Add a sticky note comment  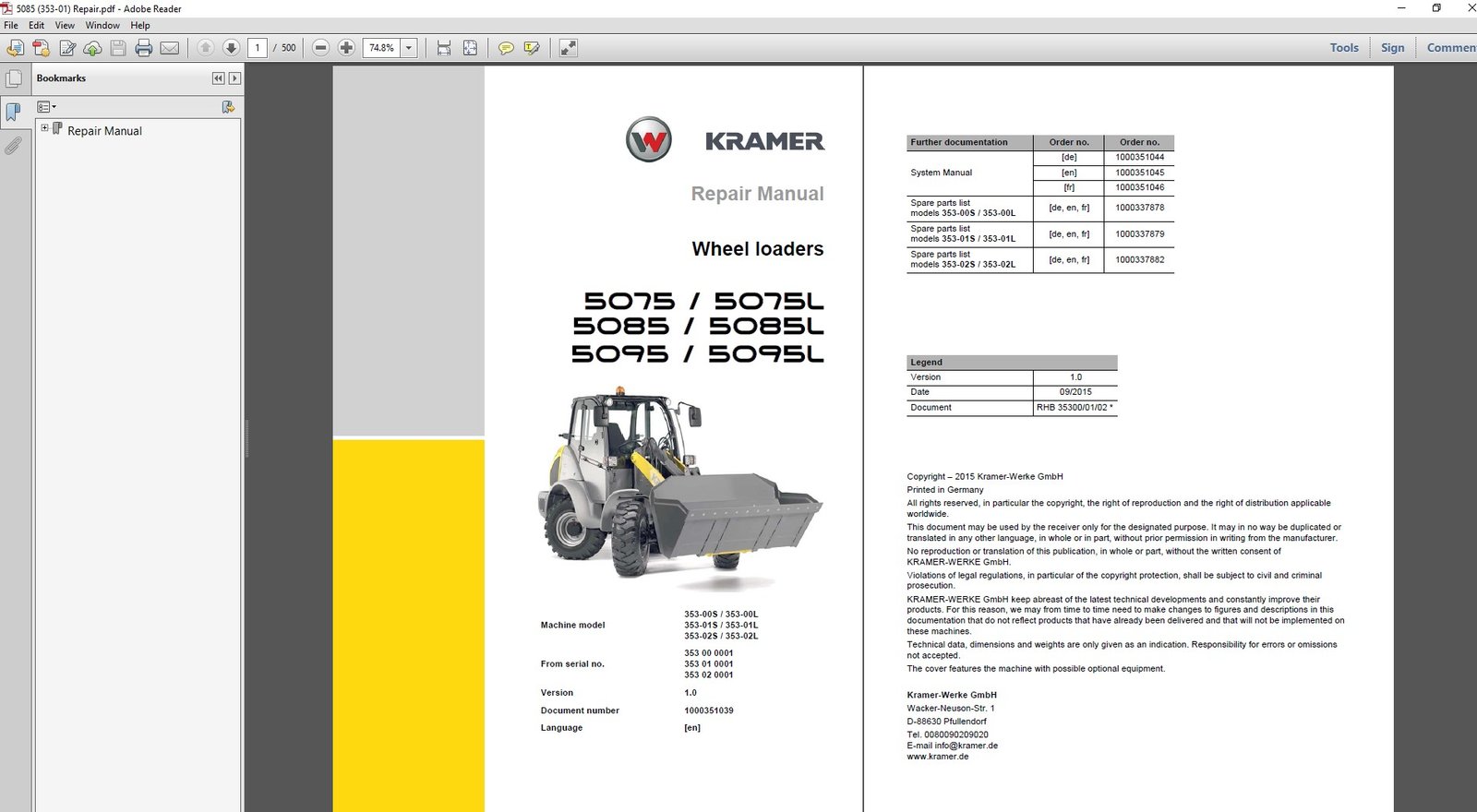(505, 48)
